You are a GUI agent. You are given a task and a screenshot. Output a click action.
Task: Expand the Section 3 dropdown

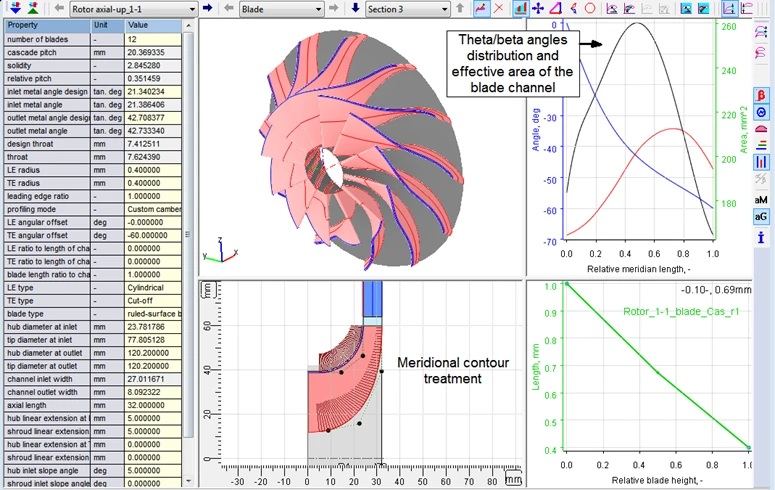pos(407,8)
